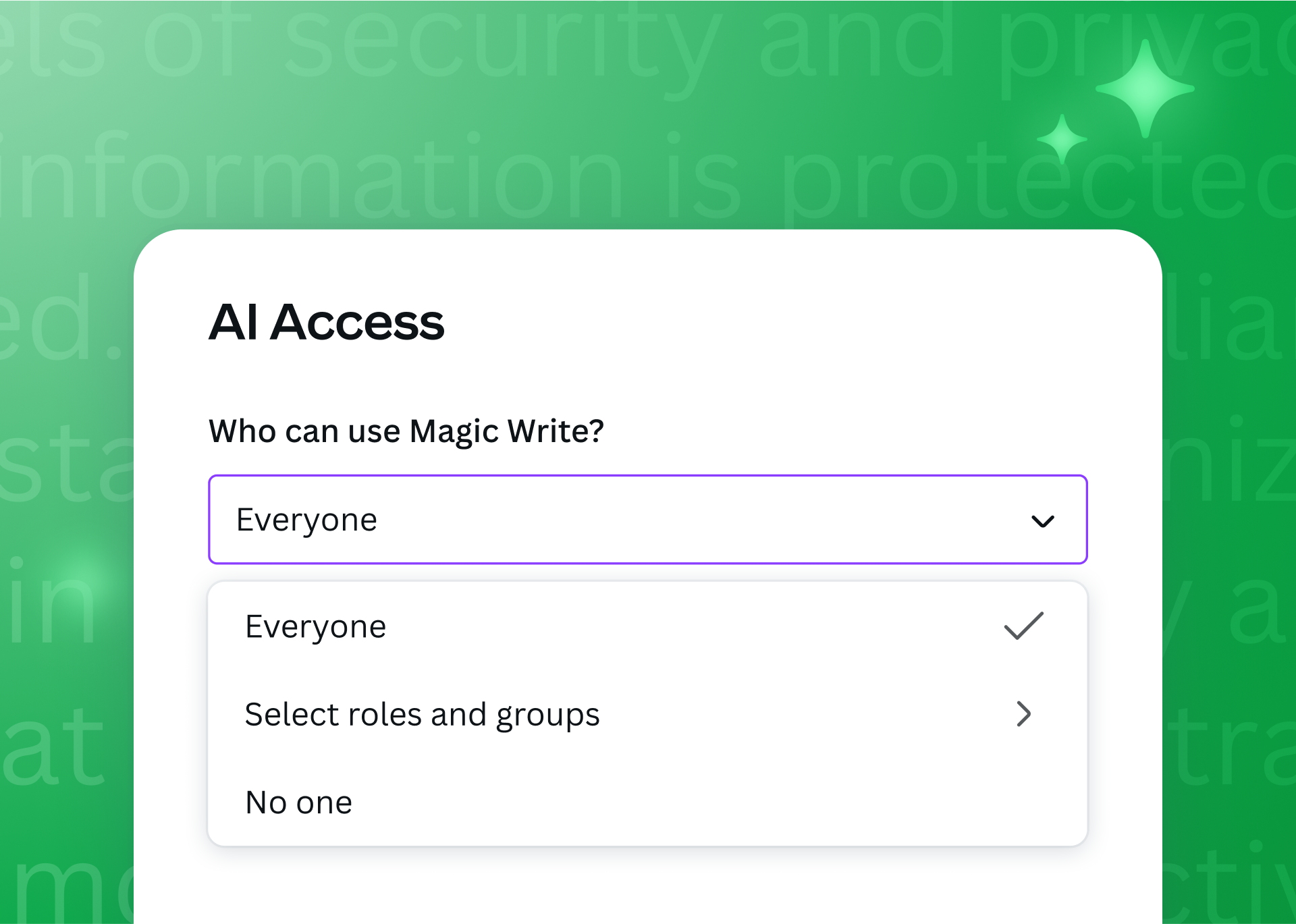The image size is (1296, 924).
Task: Select the 'Select roles and groups' option
Action: pos(423,714)
